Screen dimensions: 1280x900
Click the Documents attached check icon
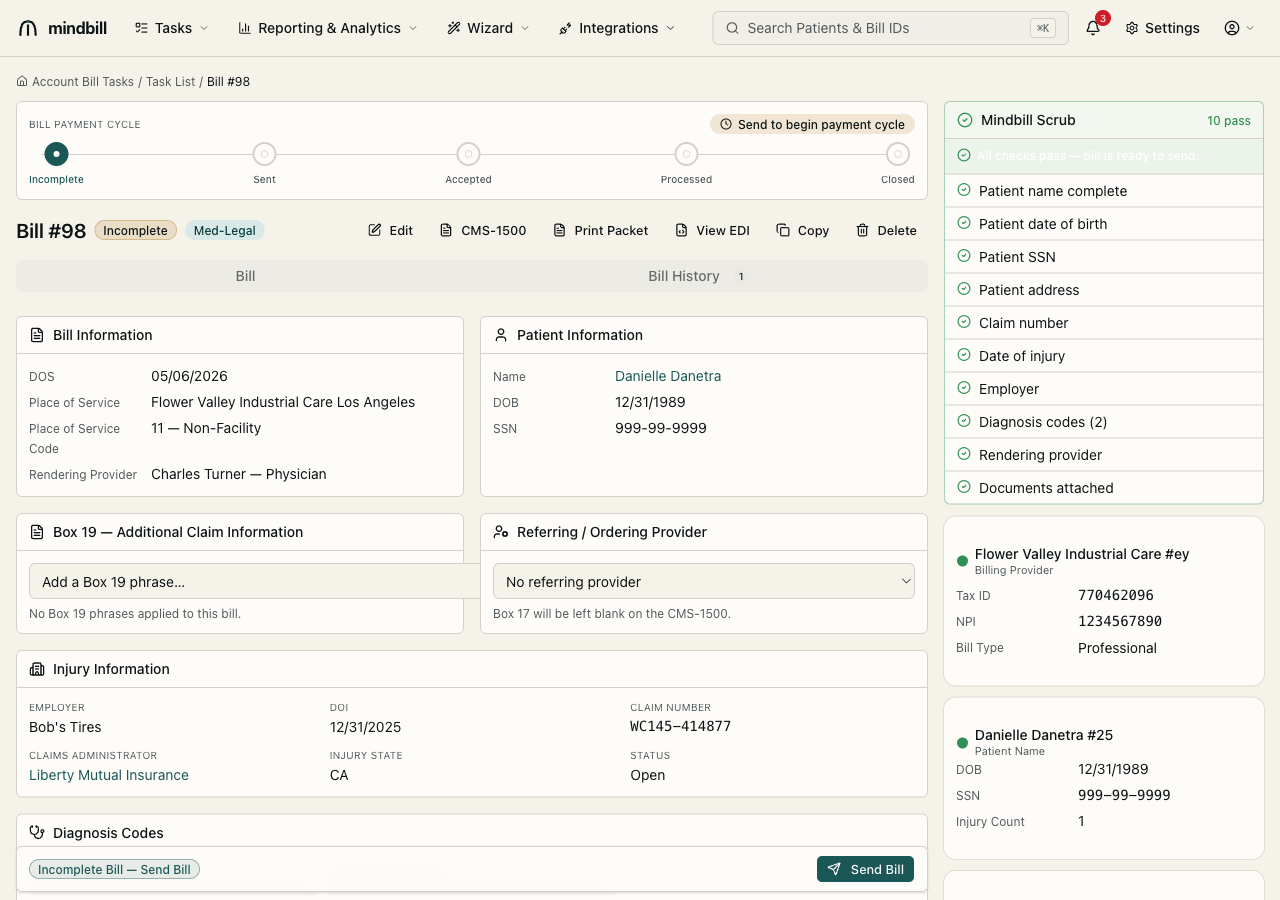tap(964, 487)
